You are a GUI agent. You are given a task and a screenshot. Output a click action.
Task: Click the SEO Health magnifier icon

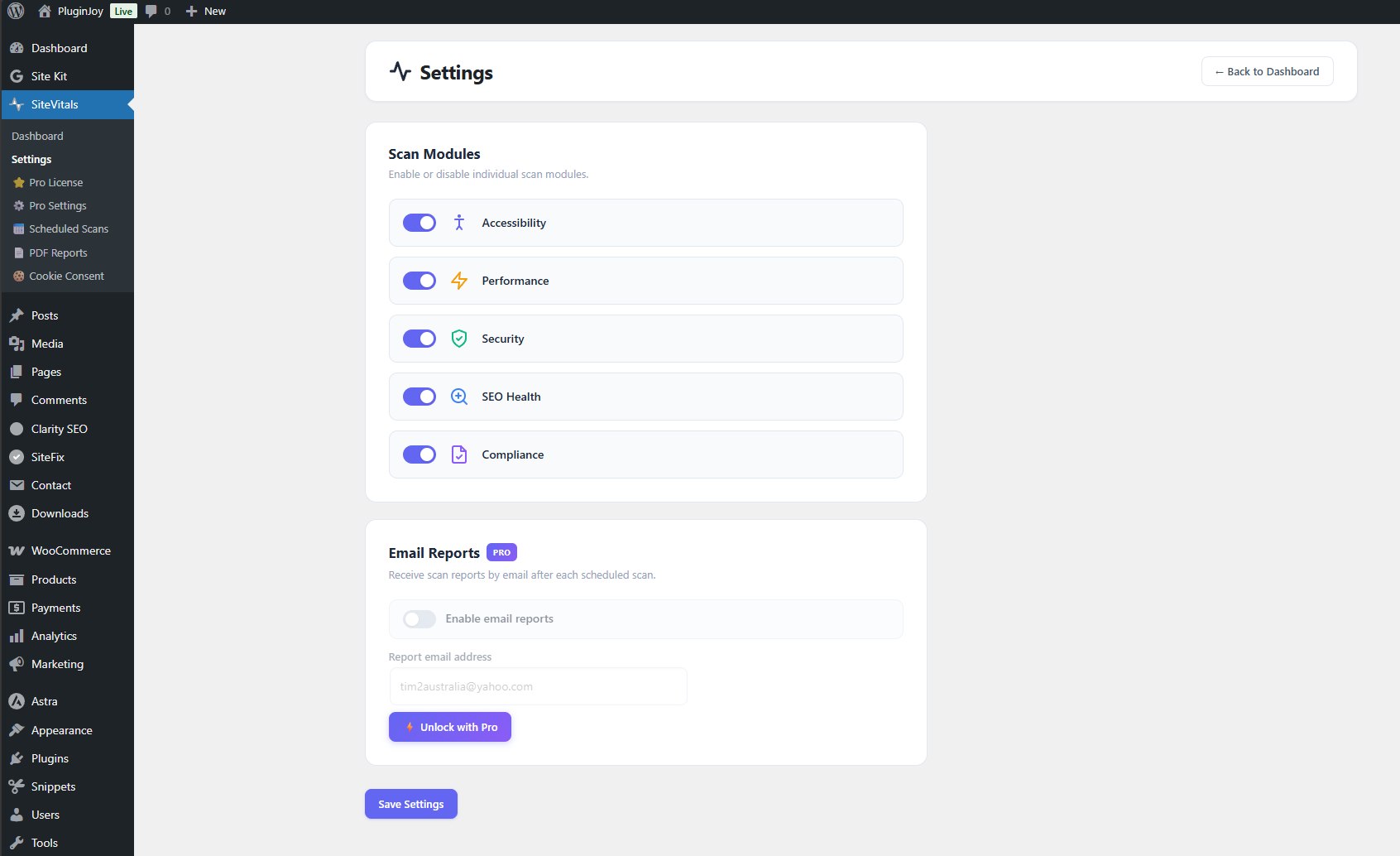(x=458, y=397)
